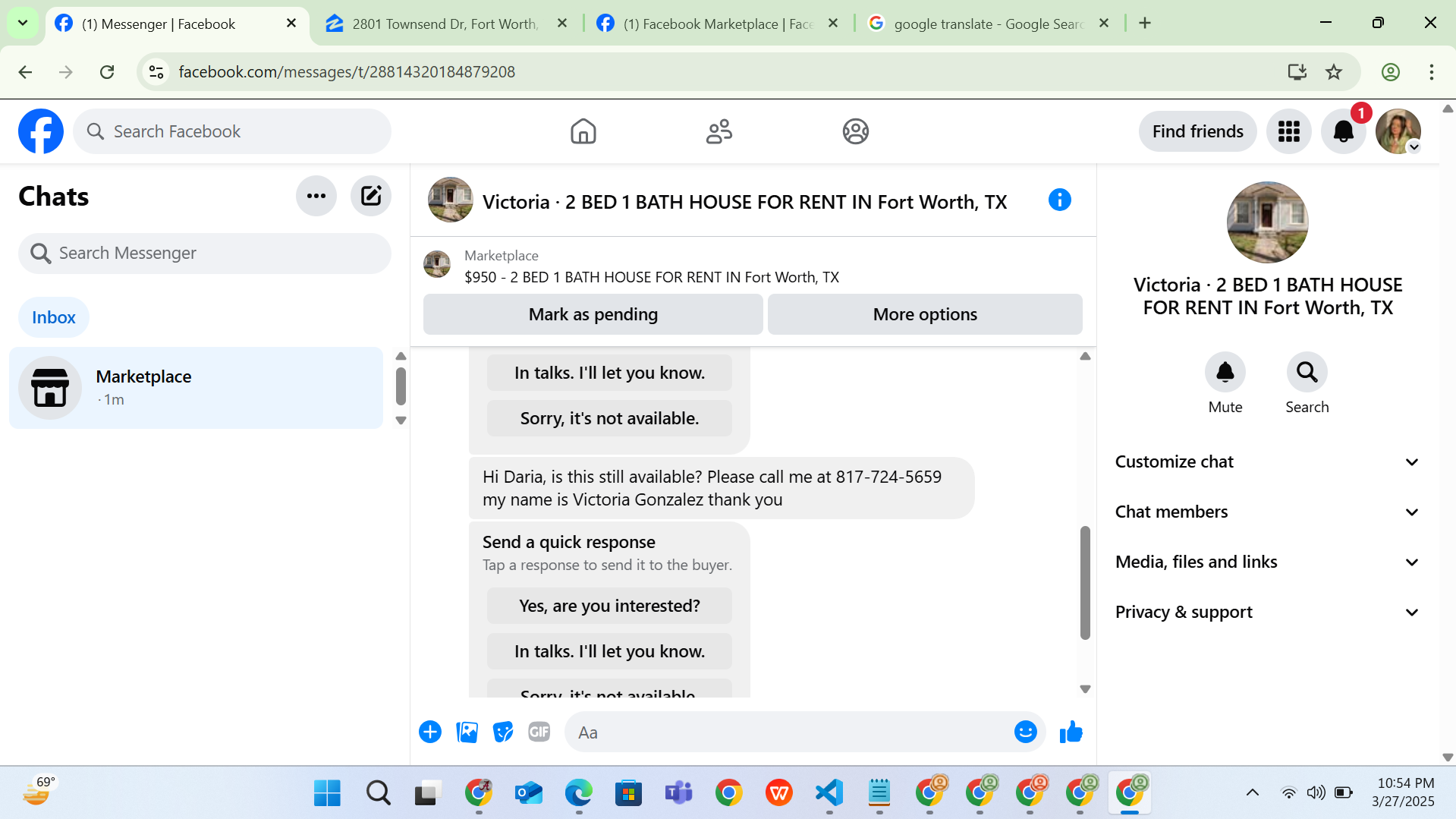Send a thumbs-up like
Screen dimensions: 1456x819
(x=1071, y=732)
